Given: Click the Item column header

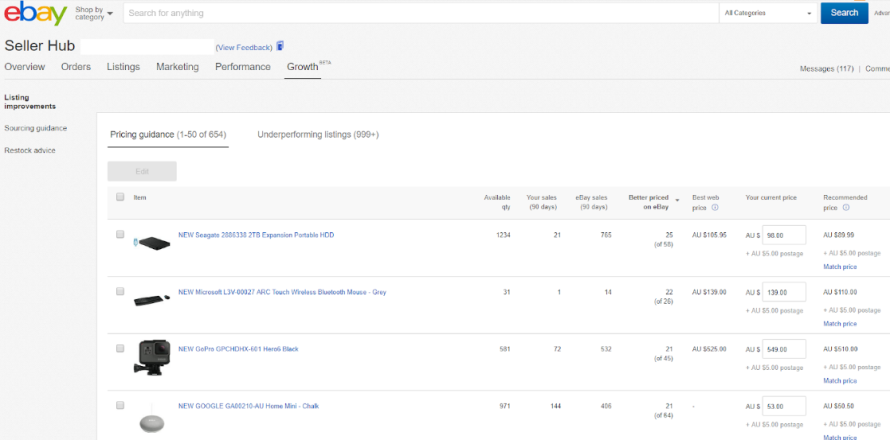Looking at the screenshot, I should tap(140, 198).
